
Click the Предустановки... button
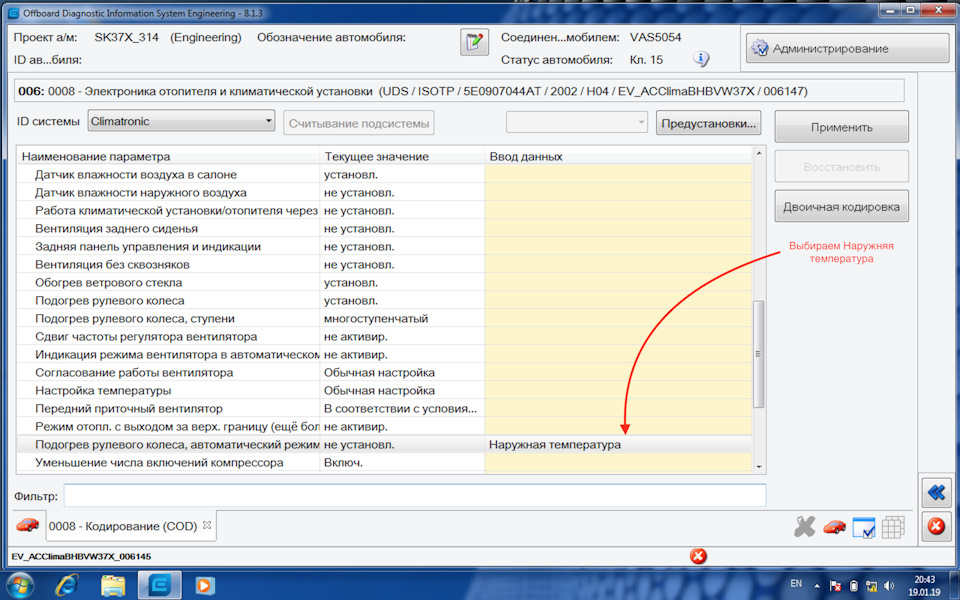708,123
